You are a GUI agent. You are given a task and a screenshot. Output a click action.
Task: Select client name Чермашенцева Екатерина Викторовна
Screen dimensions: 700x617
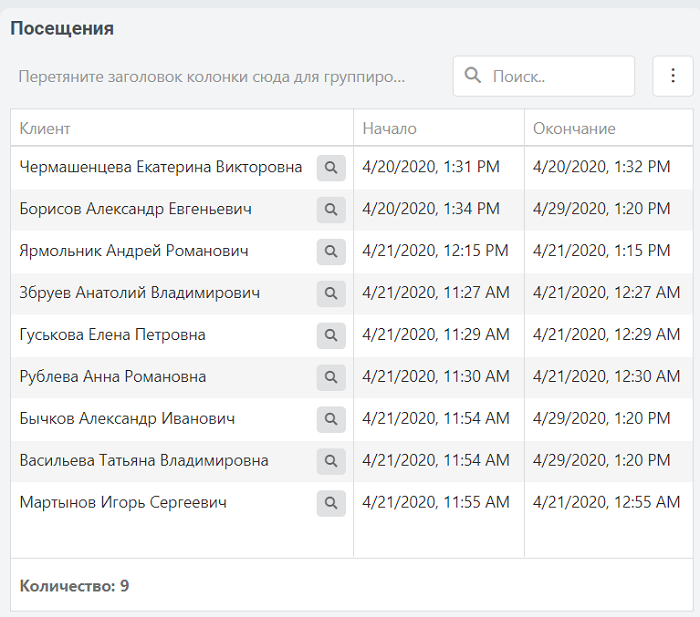(x=161, y=167)
